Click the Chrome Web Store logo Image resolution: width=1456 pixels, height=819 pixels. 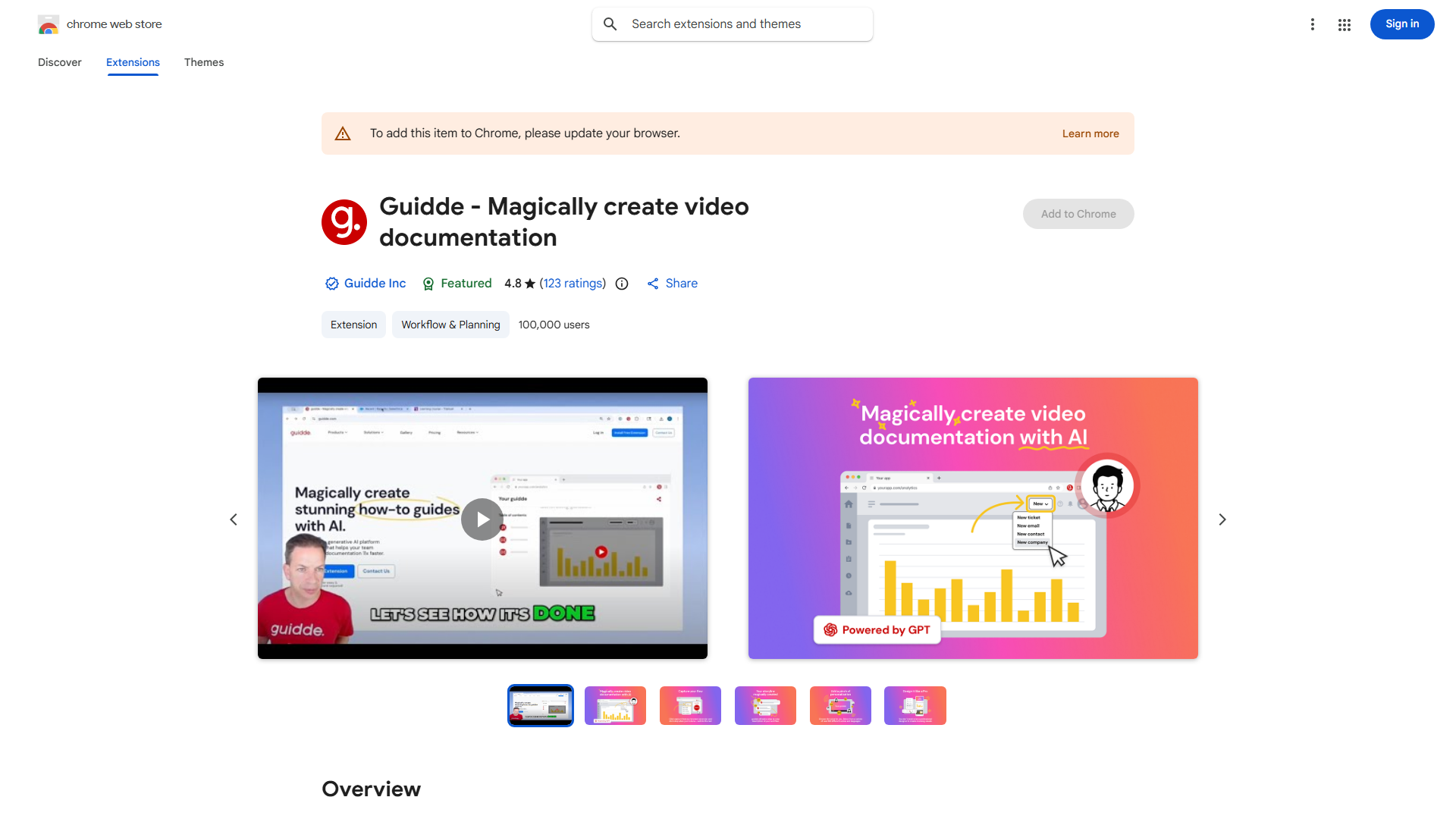pyautogui.click(x=49, y=24)
